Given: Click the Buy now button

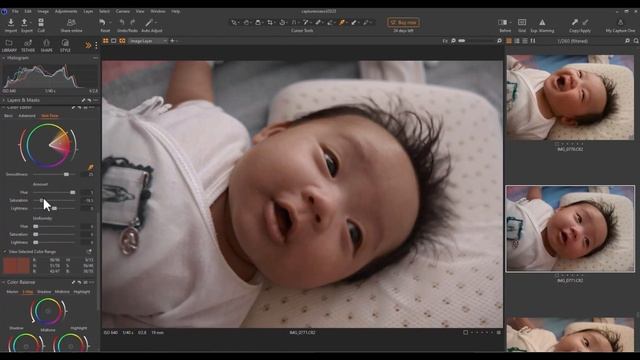Looking at the screenshot, I should (x=403, y=22).
